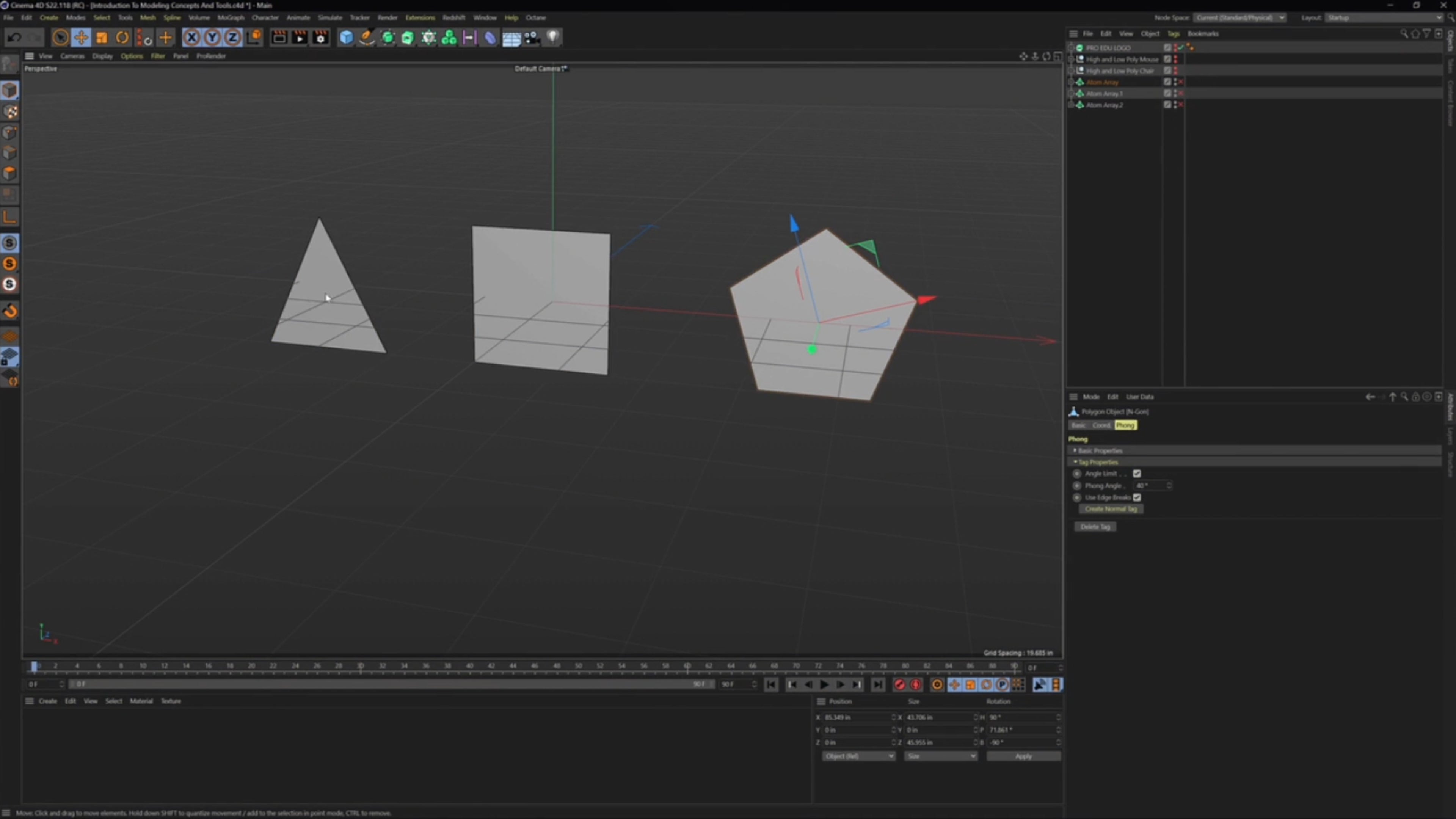Toggle Angle Limit checkbox

point(1137,474)
